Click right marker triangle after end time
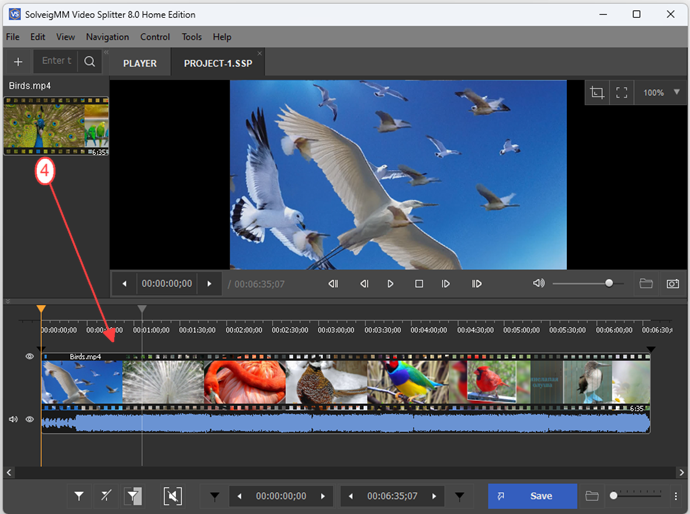 459,496
